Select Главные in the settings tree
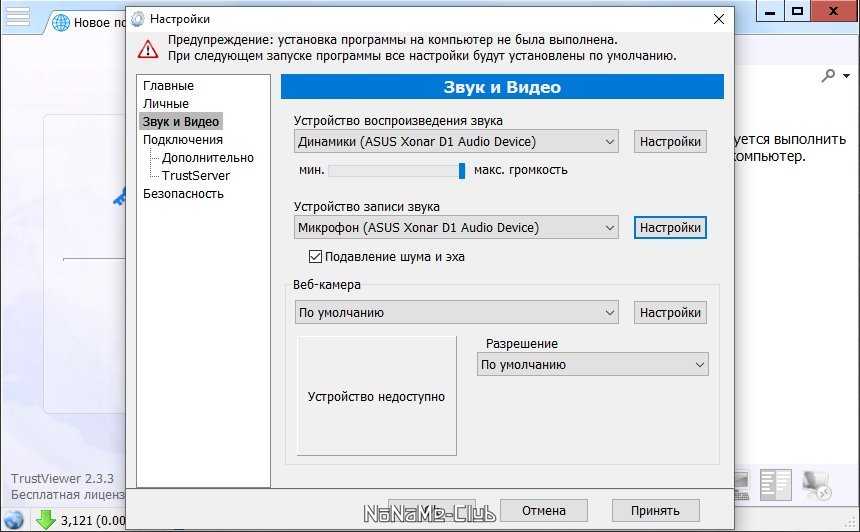 [x=168, y=86]
